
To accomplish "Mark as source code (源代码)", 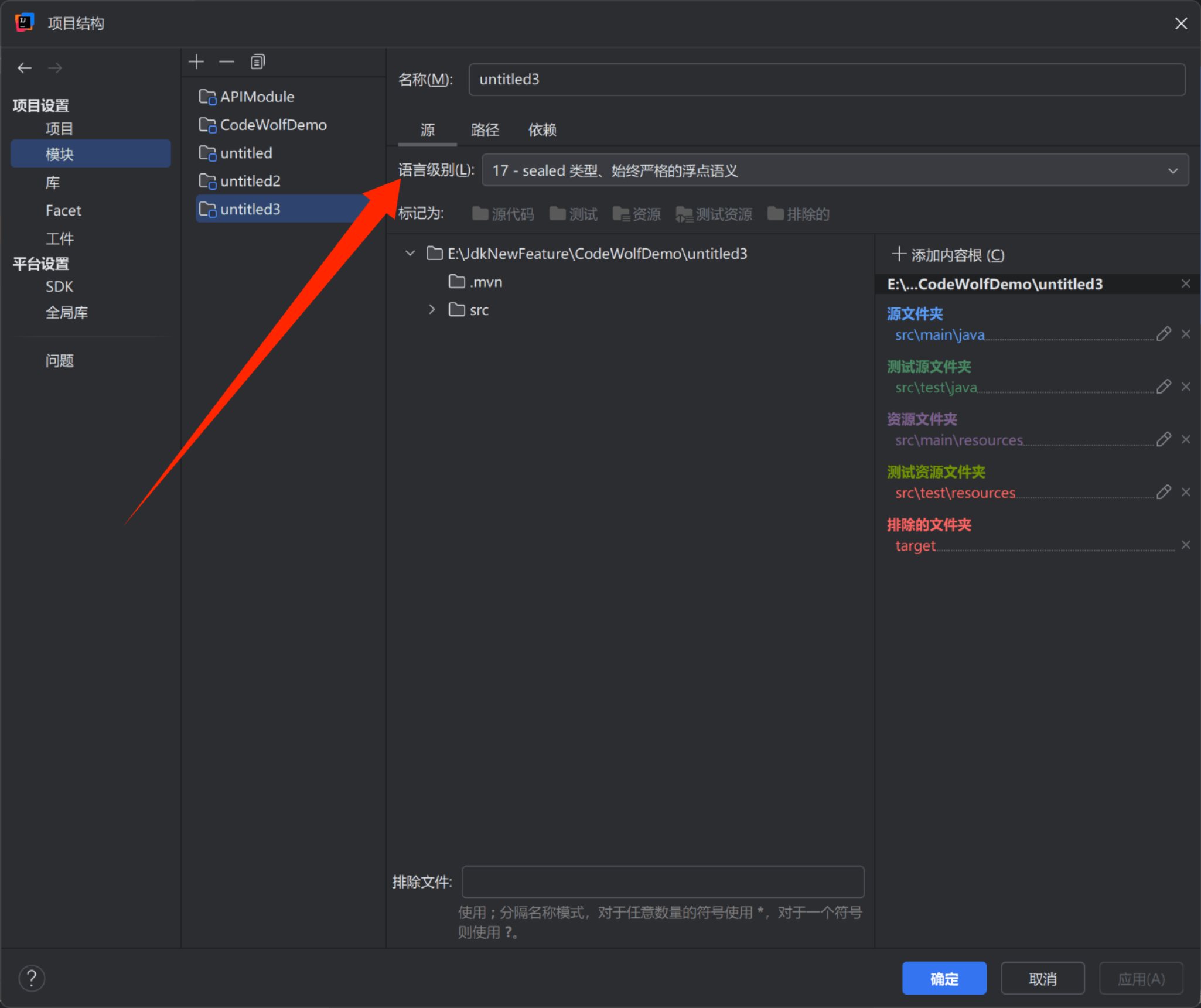I will pyautogui.click(x=503, y=214).
